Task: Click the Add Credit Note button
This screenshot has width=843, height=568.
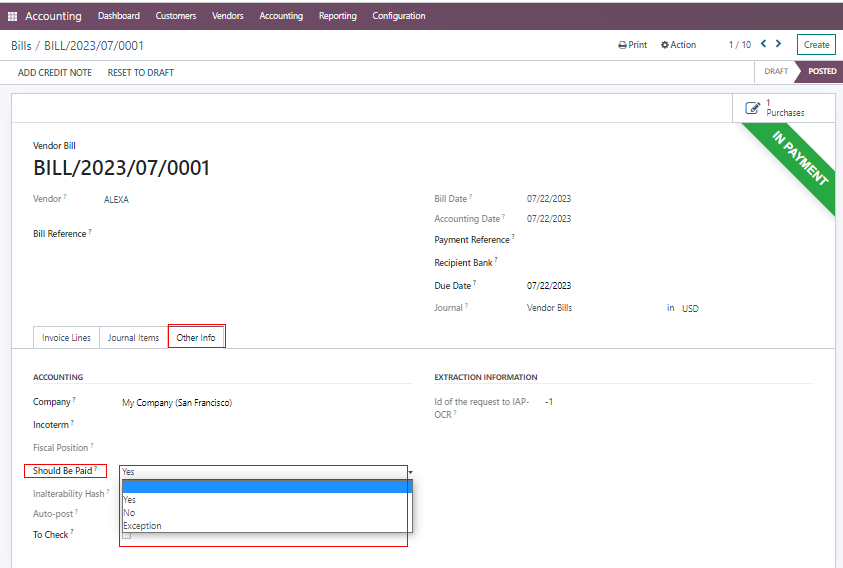Action: (x=55, y=73)
